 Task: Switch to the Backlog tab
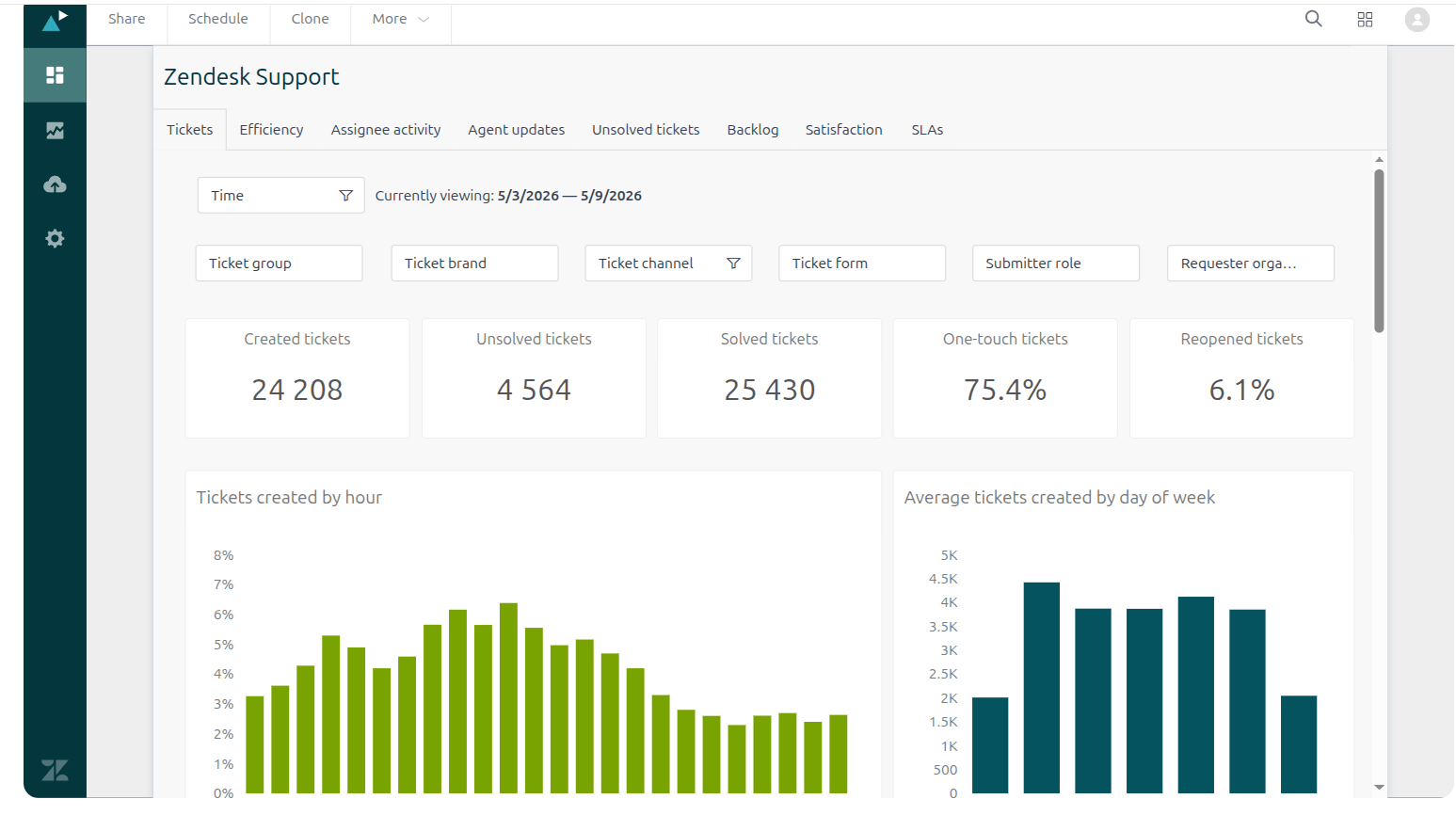tap(752, 130)
